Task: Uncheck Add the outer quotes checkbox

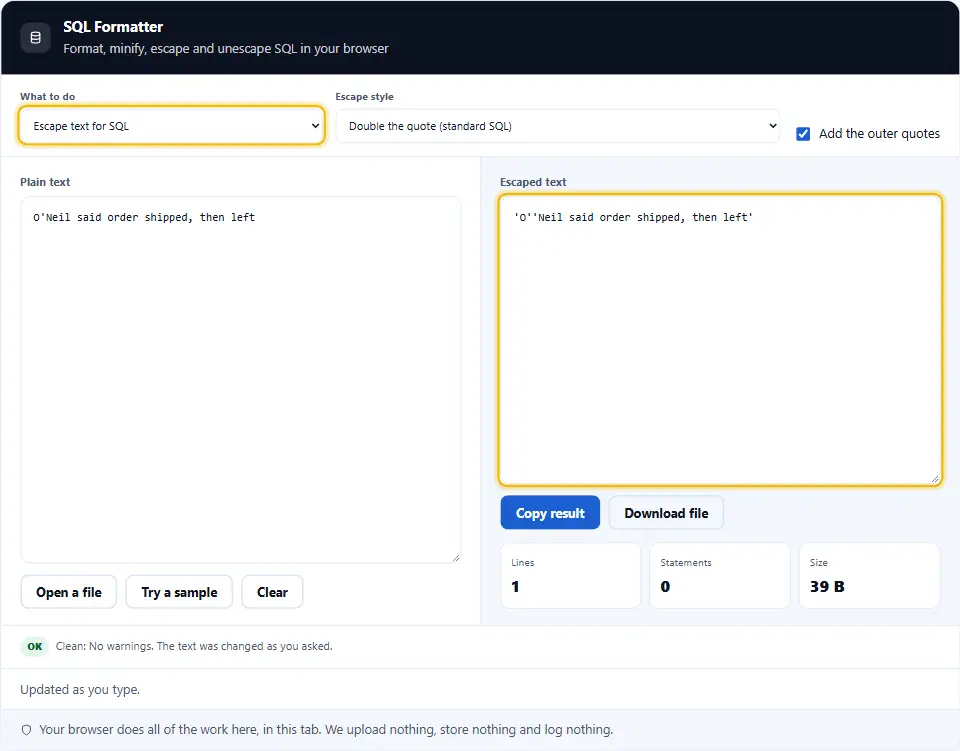Action: pyautogui.click(x=803, y=133)
